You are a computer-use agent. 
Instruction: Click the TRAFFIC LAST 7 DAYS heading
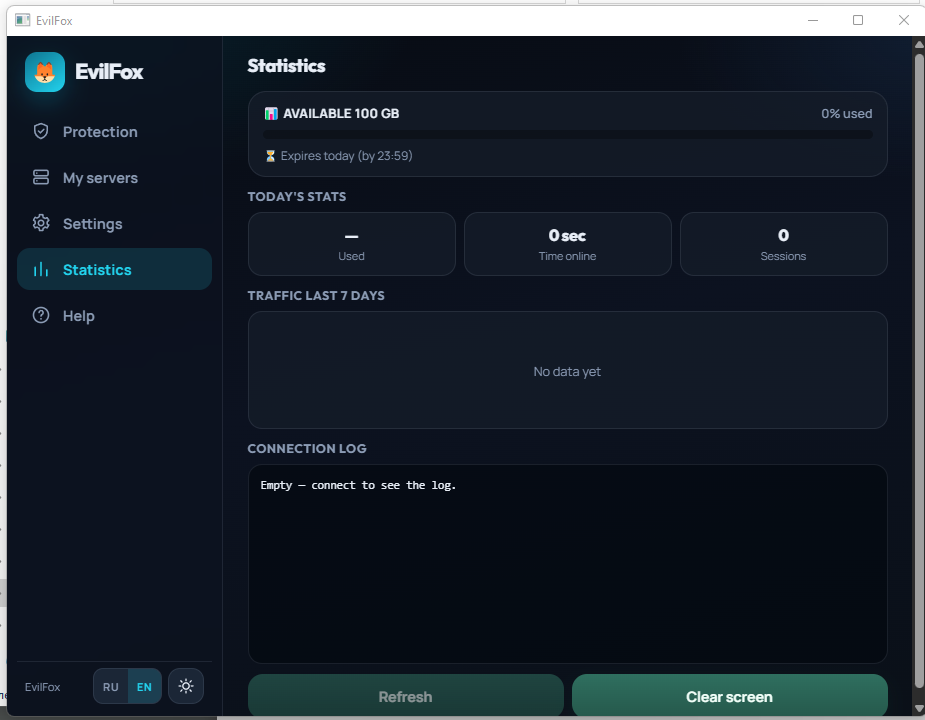[x=316, y=296]
